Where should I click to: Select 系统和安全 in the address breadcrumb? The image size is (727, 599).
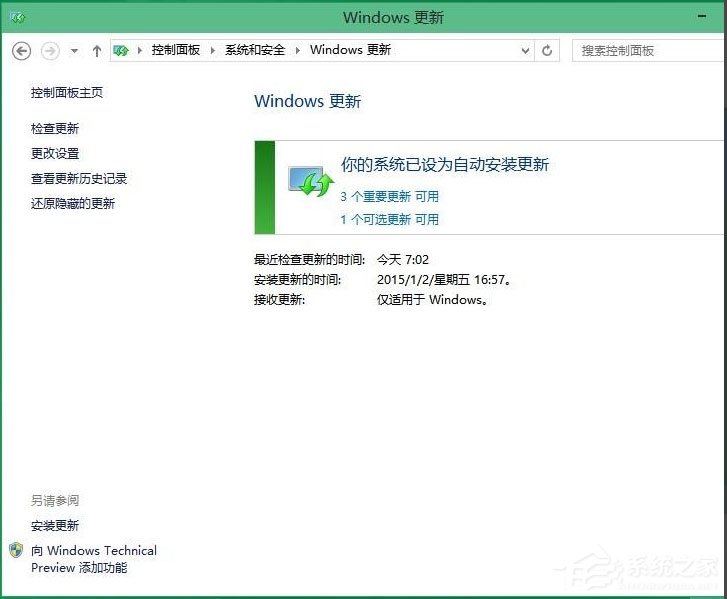click(255, 50)
